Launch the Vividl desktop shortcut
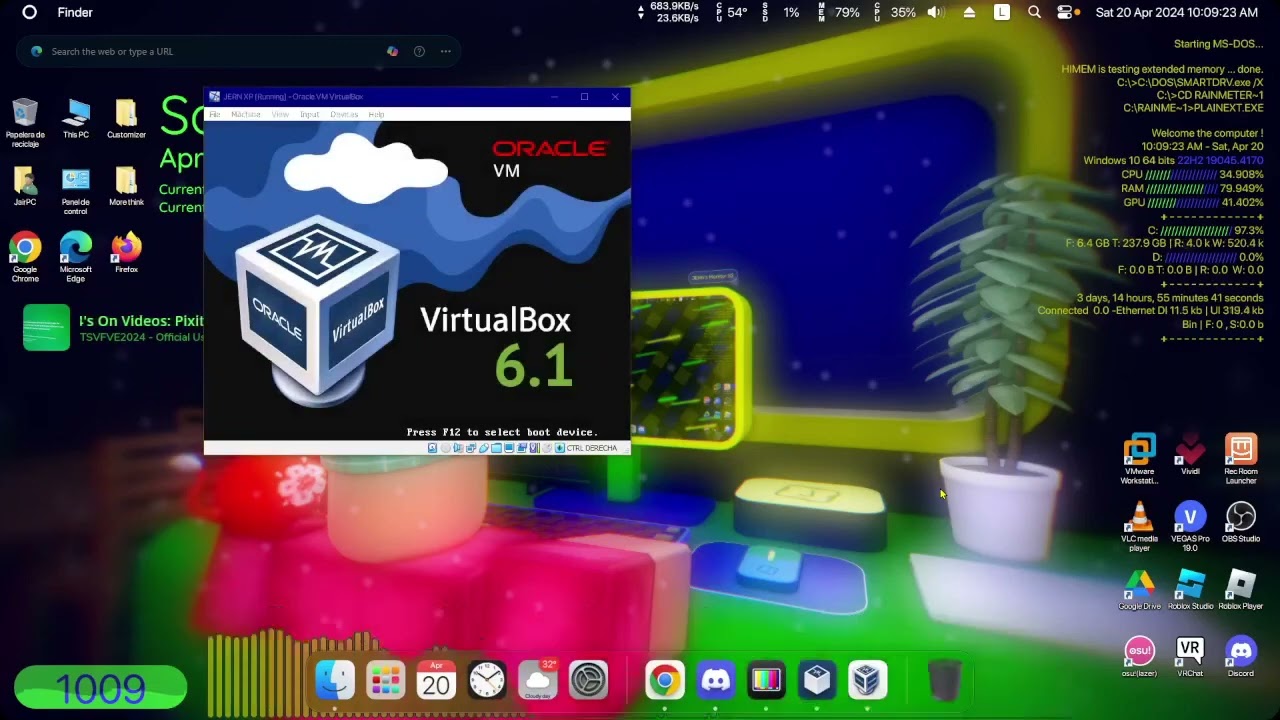The image size is (1280, 720). click(x=1190, y=455)
